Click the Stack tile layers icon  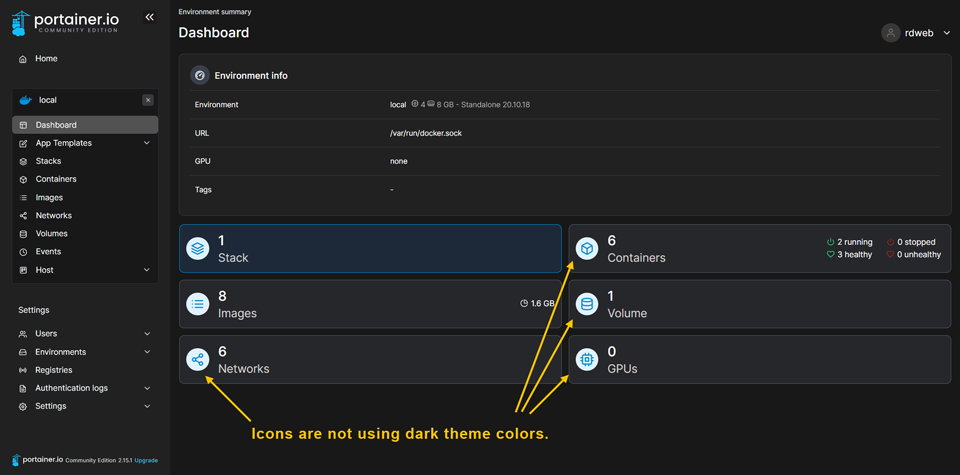pyautogui.click(x=198, y=249)
